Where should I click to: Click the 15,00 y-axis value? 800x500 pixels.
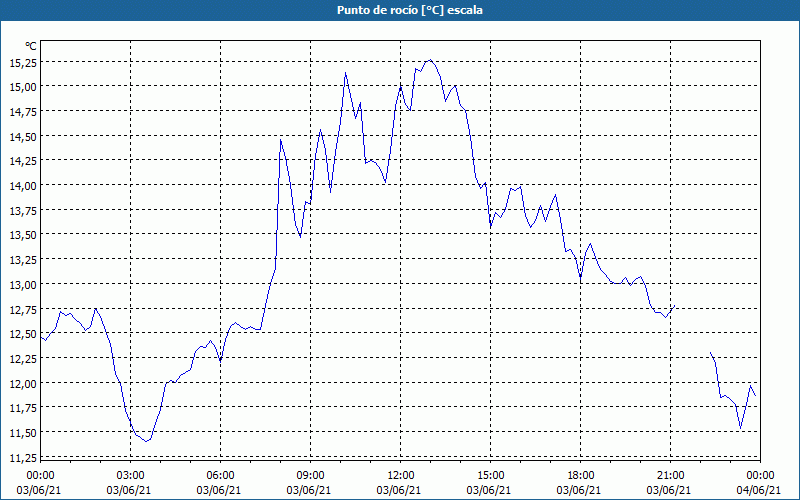[x=23, y=87]
